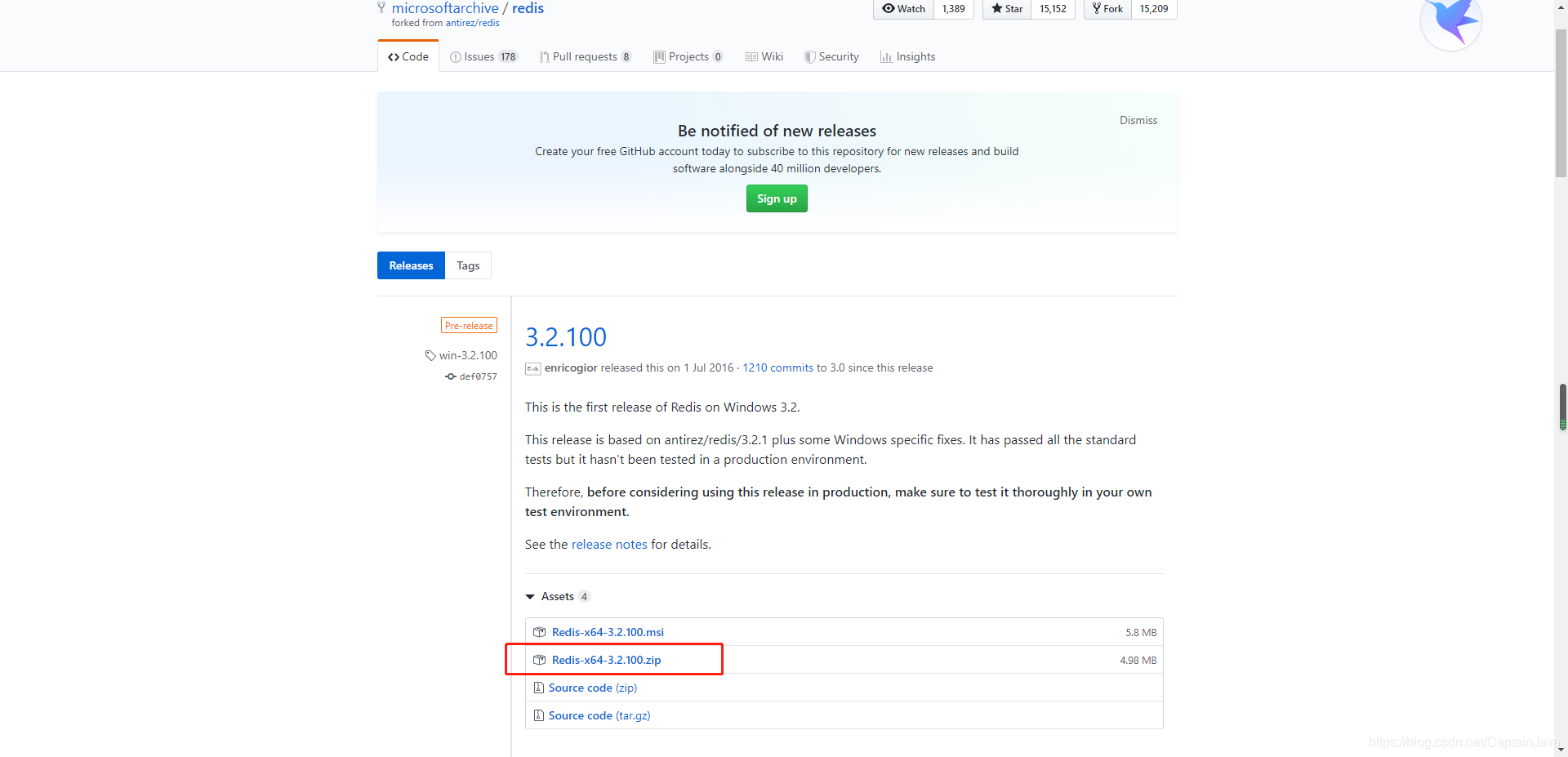Open the Code tab

(408, 56)
